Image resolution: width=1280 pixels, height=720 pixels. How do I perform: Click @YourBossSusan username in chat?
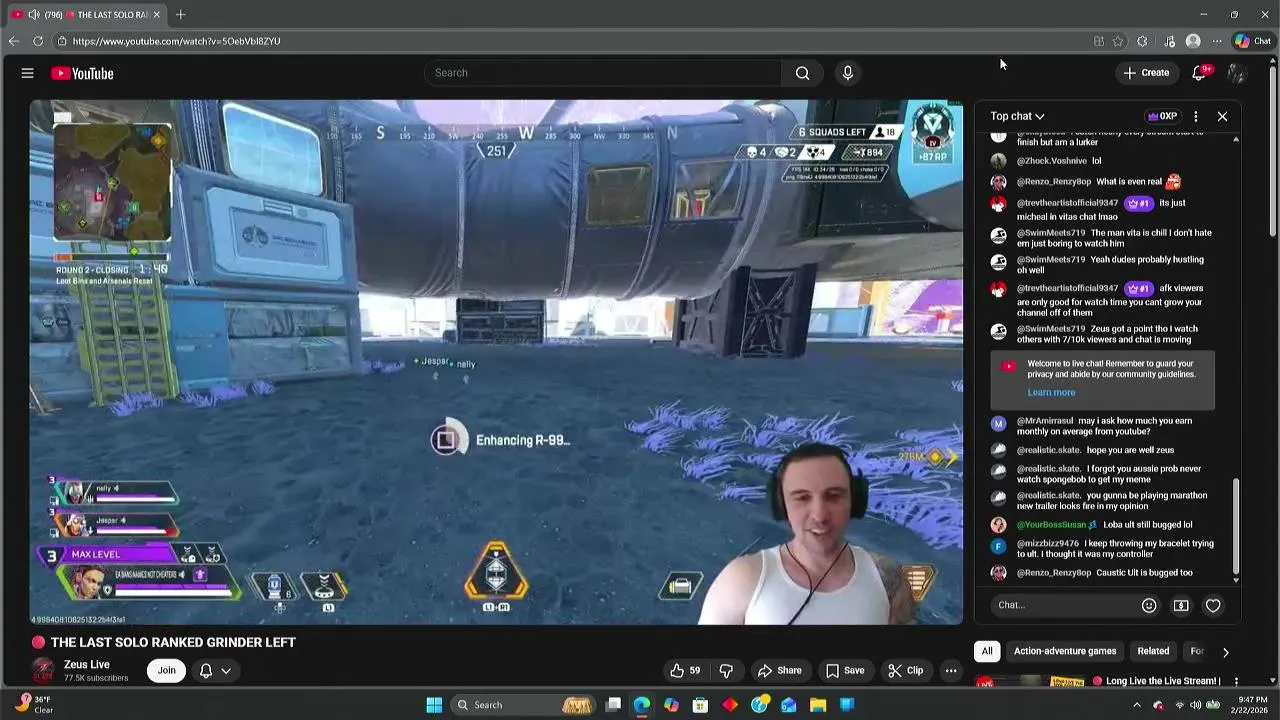pos(1051,525)
